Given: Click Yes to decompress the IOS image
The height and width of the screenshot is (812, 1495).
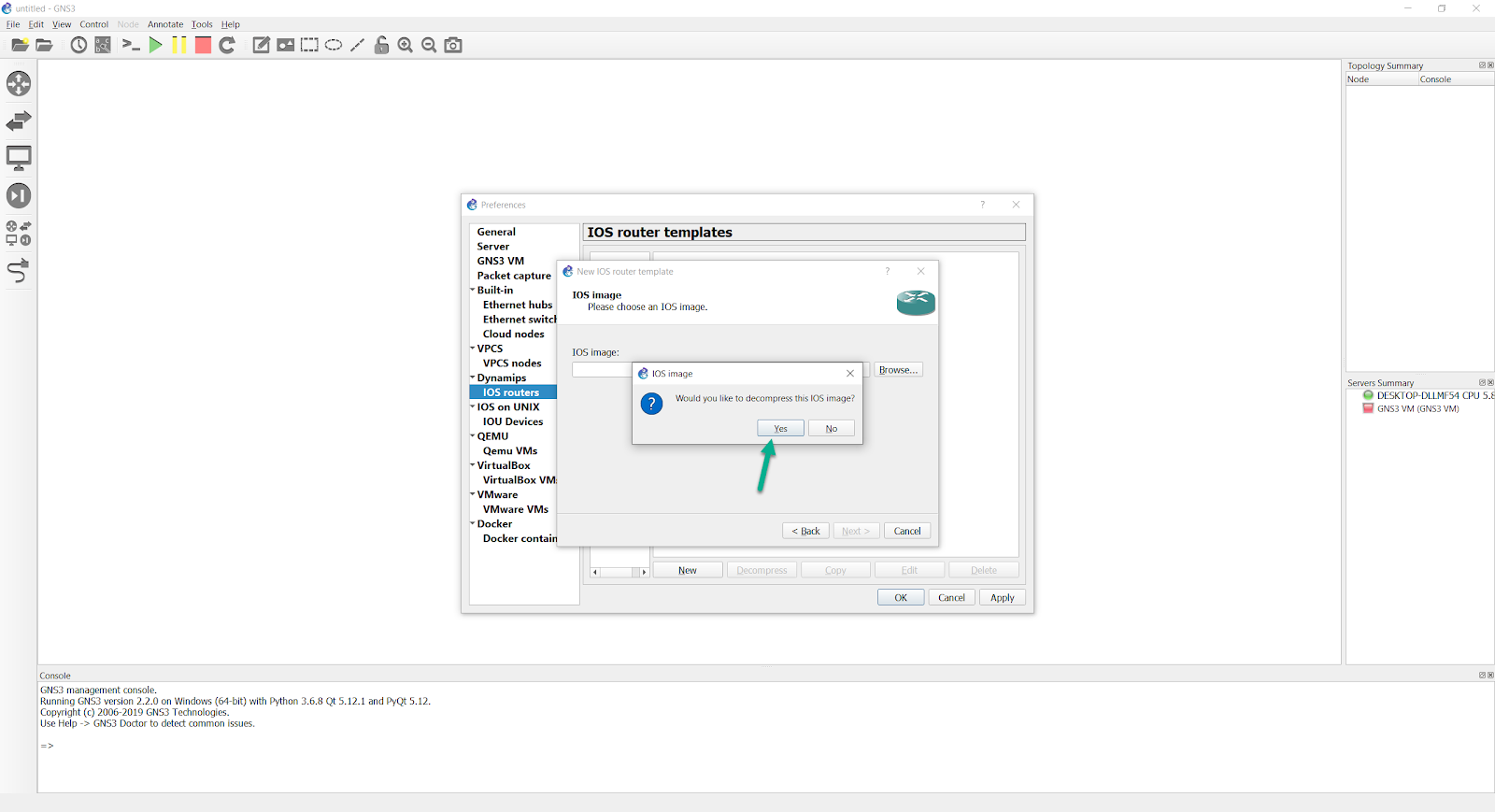Looking at the screenshot, I should (780, 428).
